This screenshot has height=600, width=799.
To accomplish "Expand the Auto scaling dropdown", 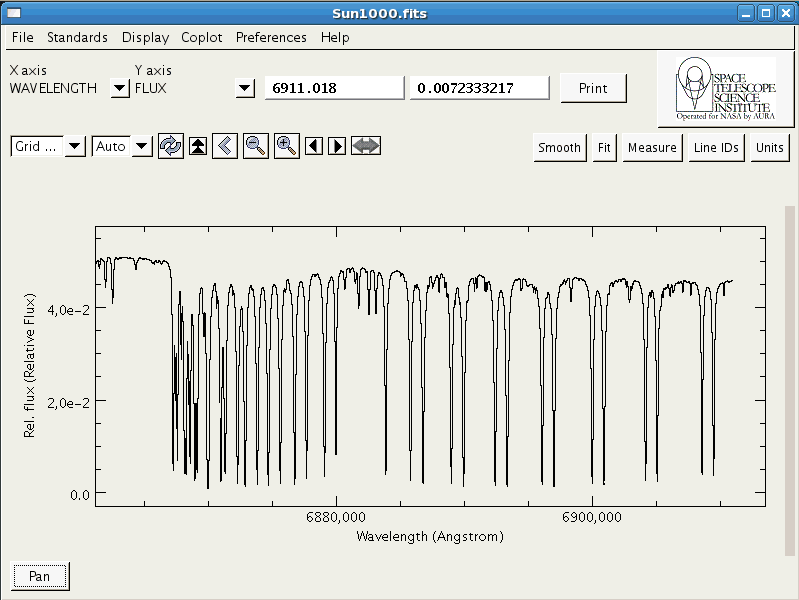I will click(142, 147).
